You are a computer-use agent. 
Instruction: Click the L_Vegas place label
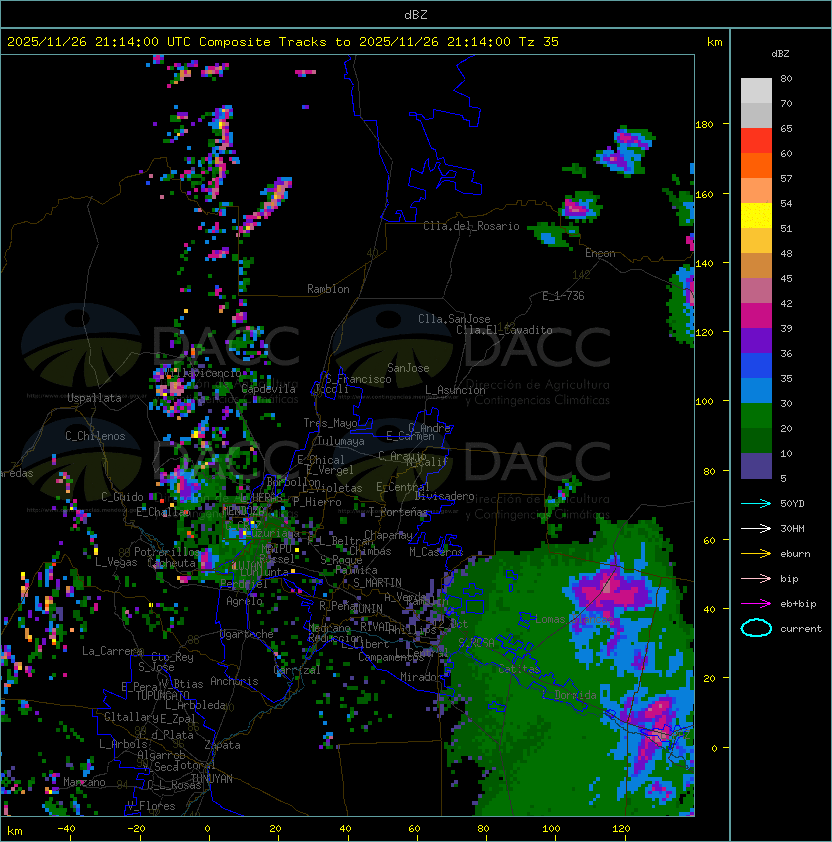pyautogui.click(x=116, y=562)
